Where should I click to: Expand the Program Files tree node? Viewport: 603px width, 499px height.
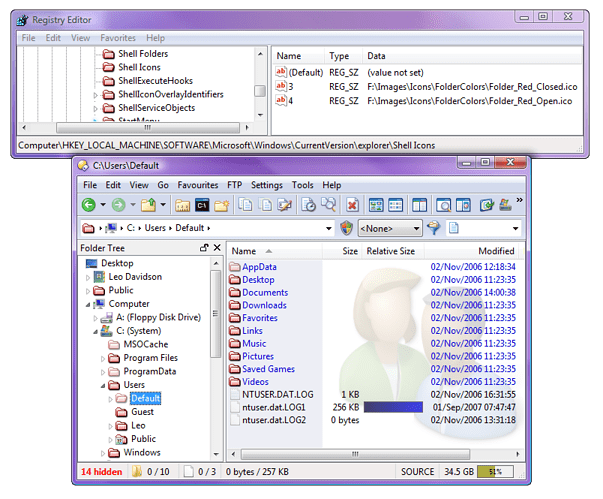(103, 358)
